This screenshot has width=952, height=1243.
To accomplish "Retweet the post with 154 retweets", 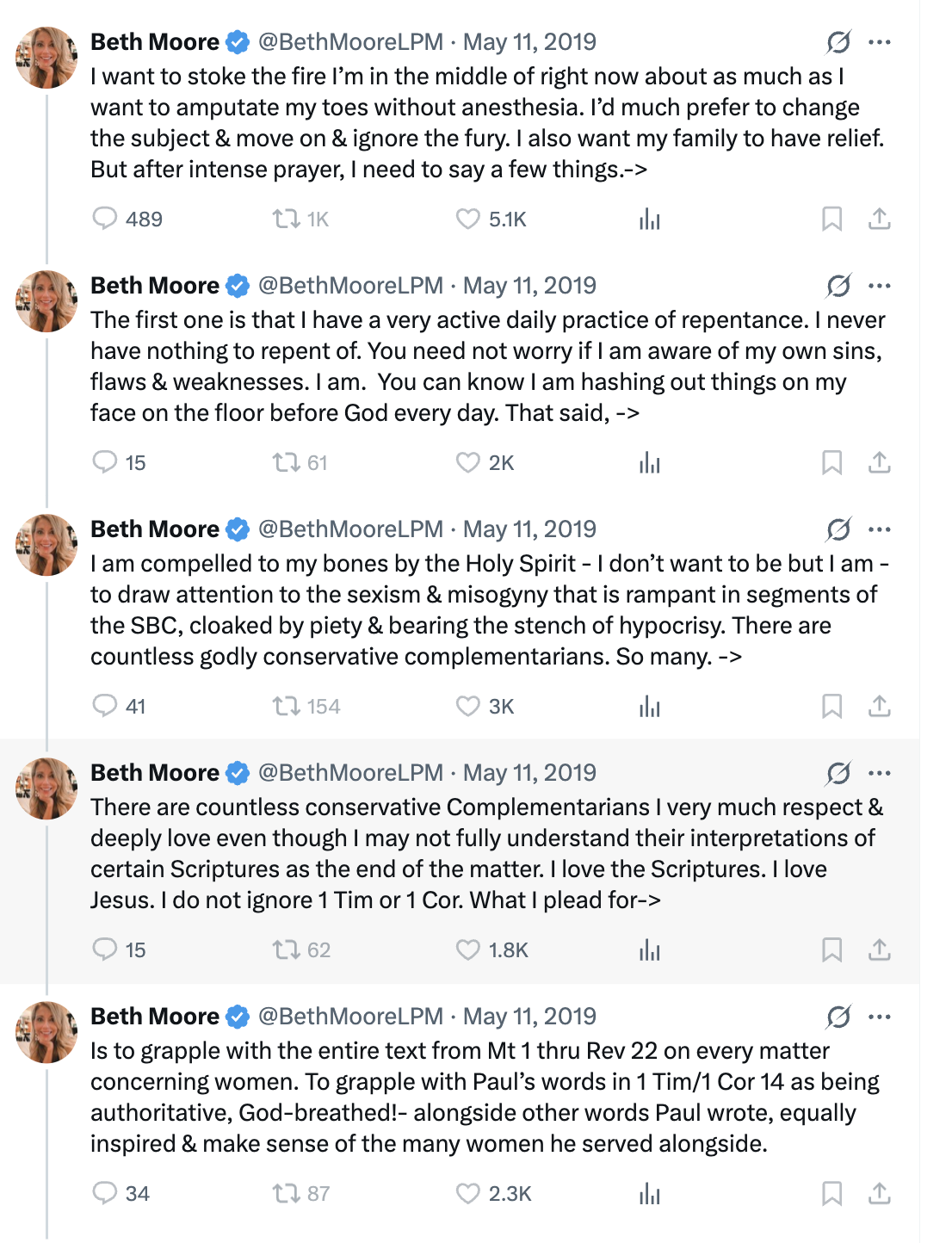I will 286,707.
